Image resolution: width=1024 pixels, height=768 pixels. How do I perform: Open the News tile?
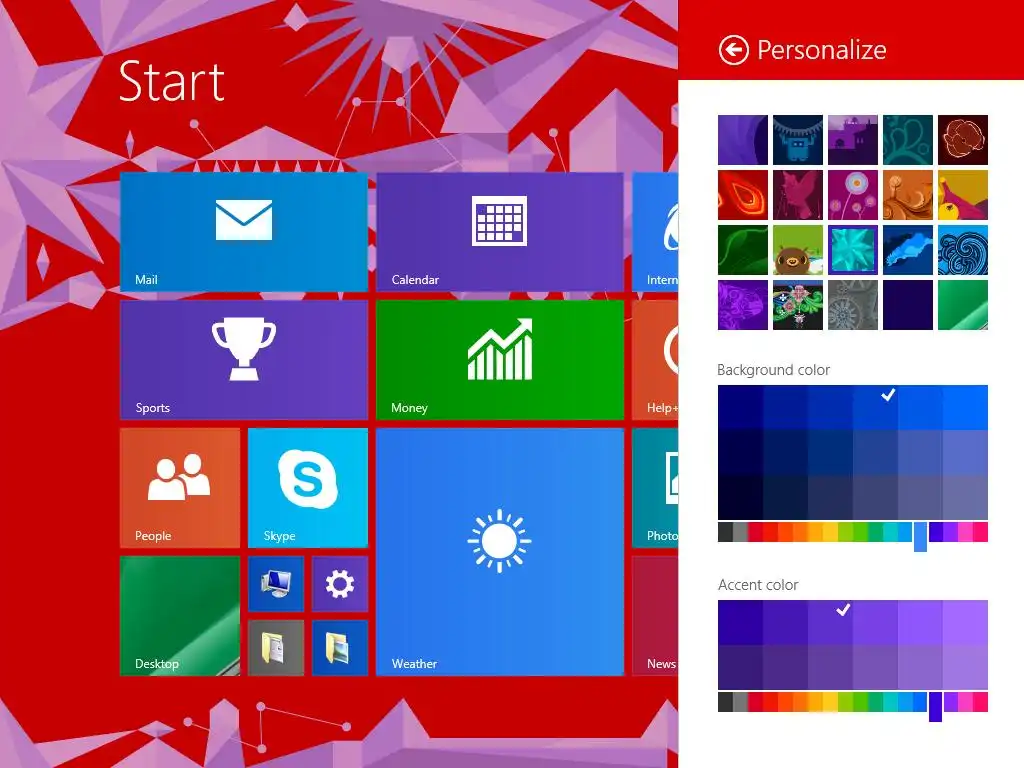tap(656, 616)
